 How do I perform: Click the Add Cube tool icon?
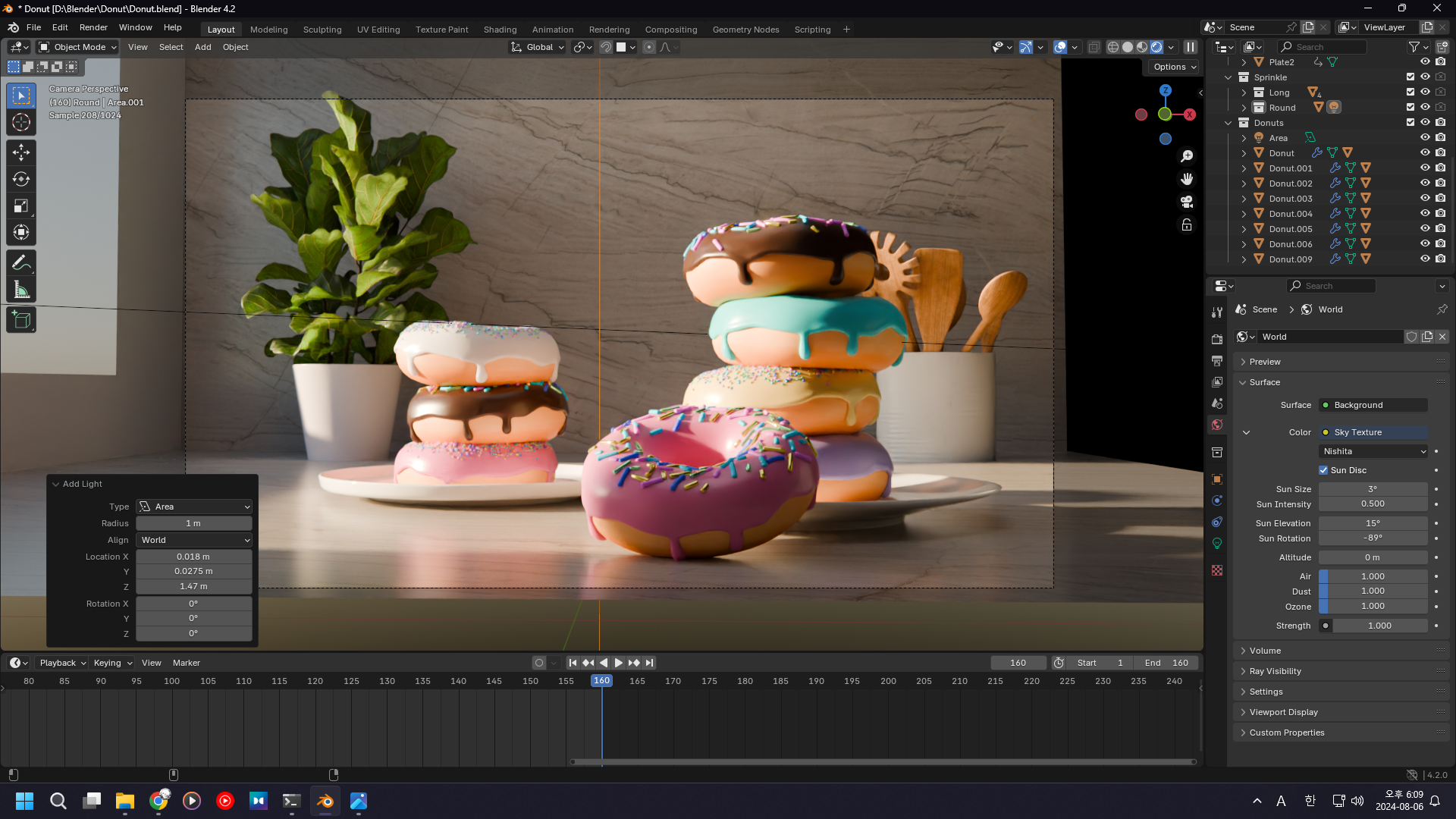pos(21,320)
